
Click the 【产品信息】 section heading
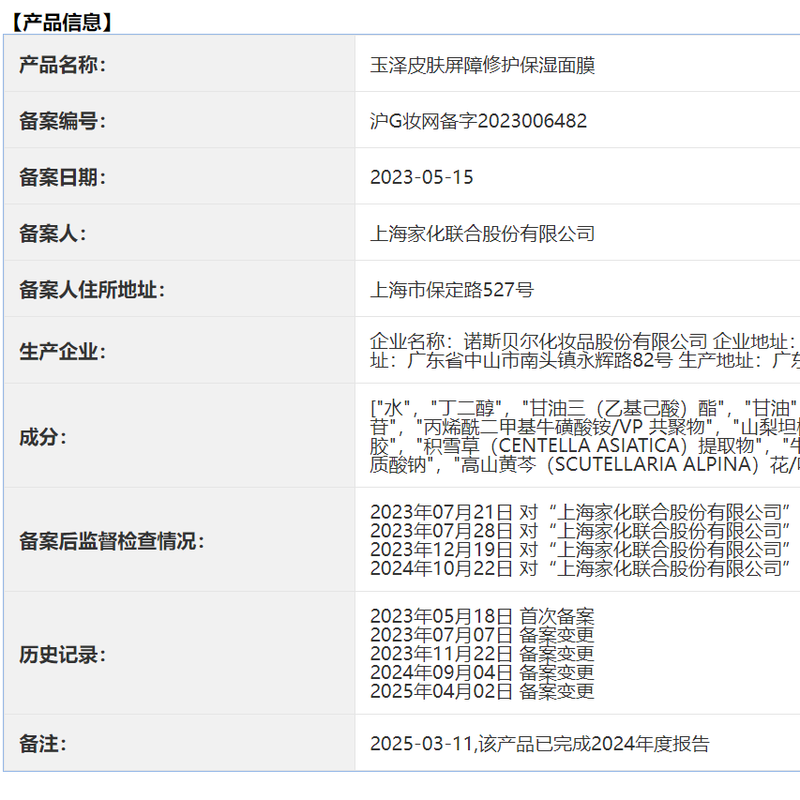coord(62,20)
